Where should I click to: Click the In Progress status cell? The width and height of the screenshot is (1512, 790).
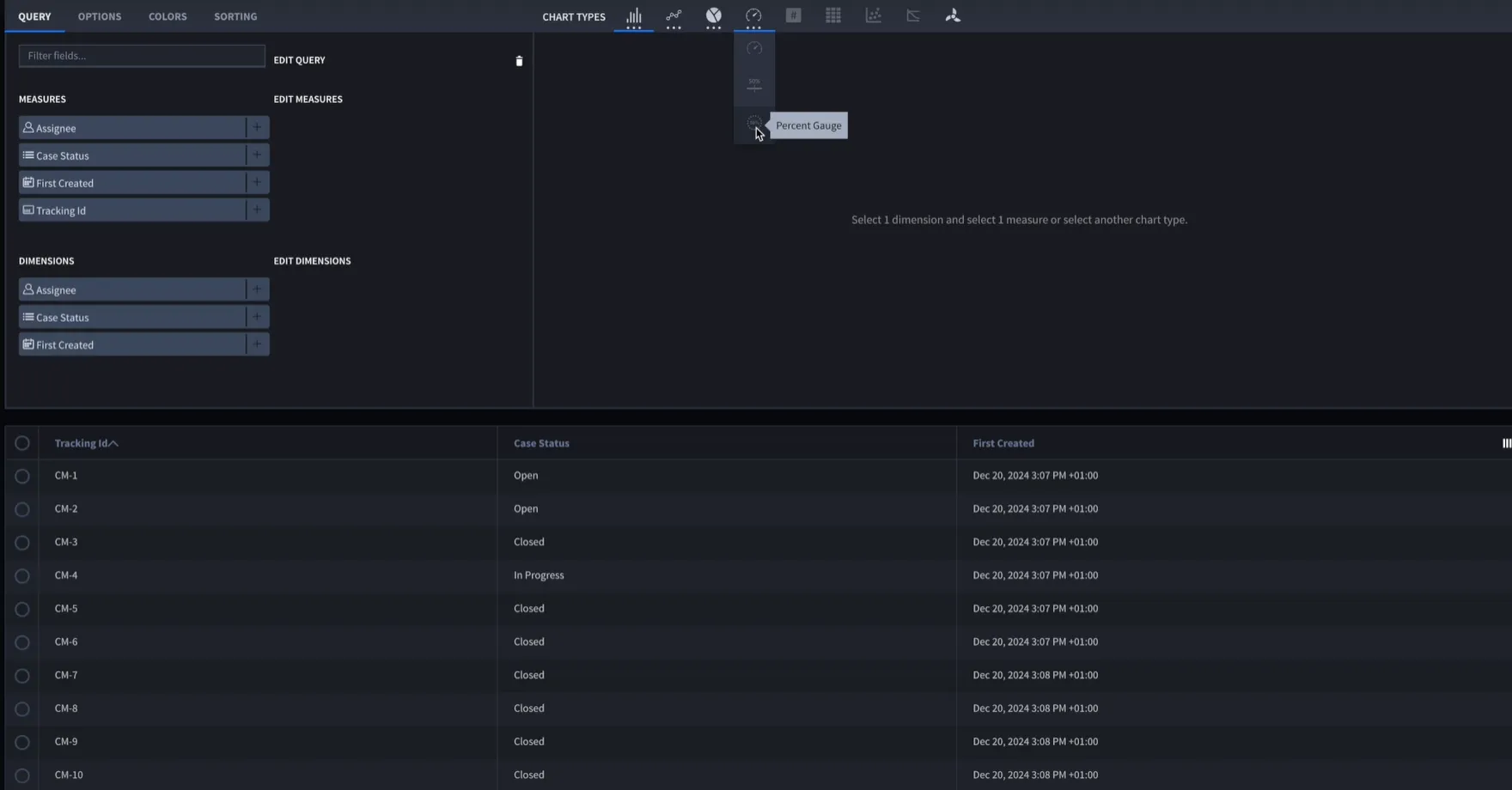539,575
